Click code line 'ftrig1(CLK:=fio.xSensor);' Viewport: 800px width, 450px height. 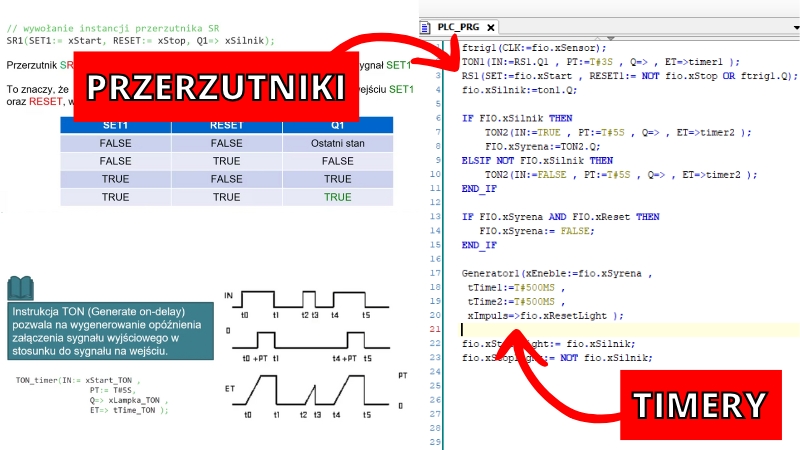coord(534,48)
